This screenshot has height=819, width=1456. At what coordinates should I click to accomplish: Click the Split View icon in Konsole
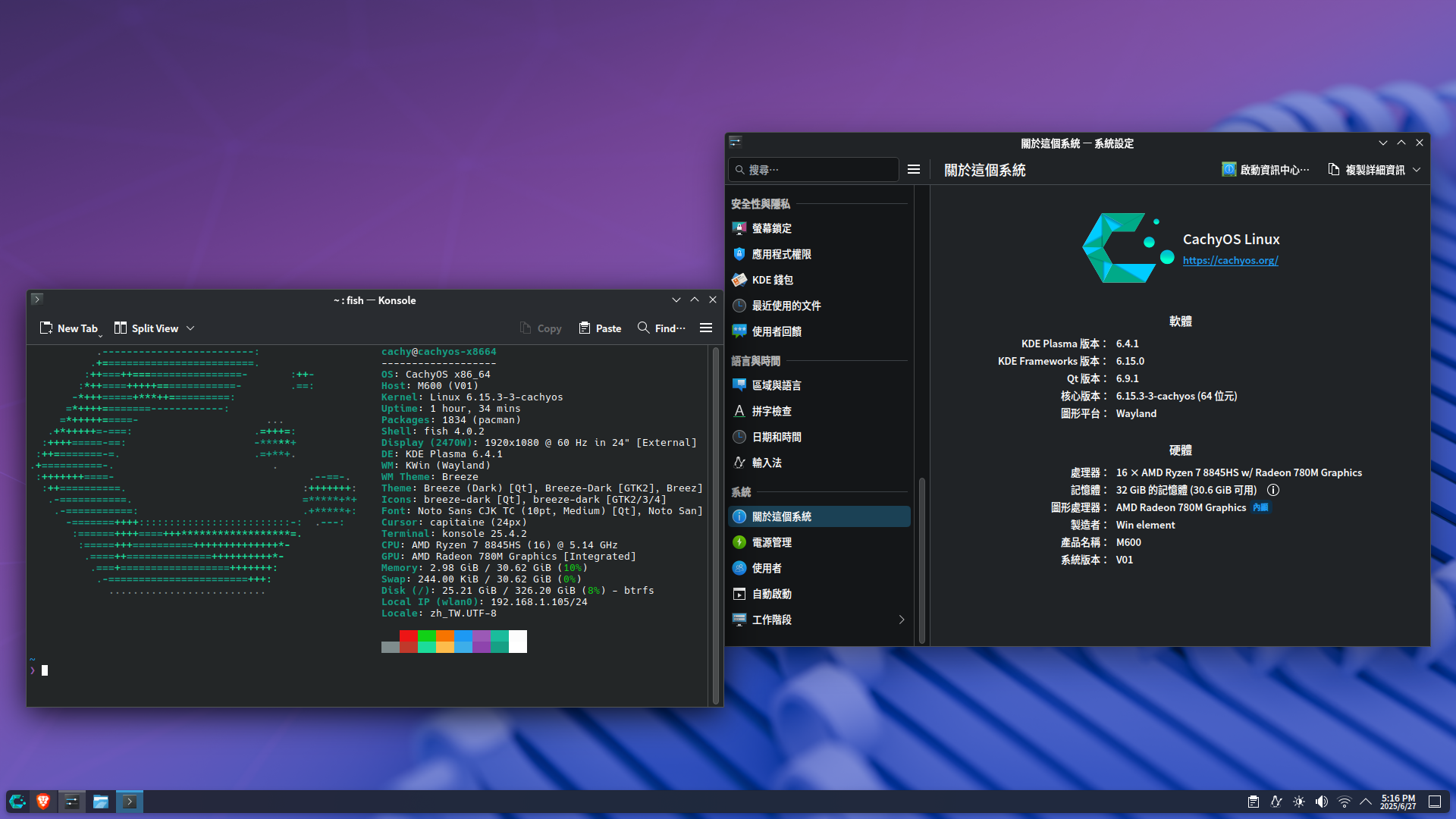point(121,328)
